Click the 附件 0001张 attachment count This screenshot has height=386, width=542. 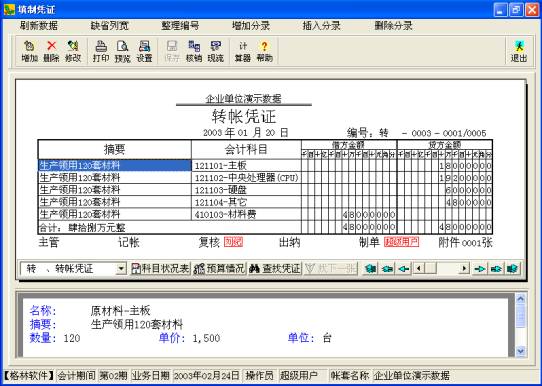tap(465, 242)
